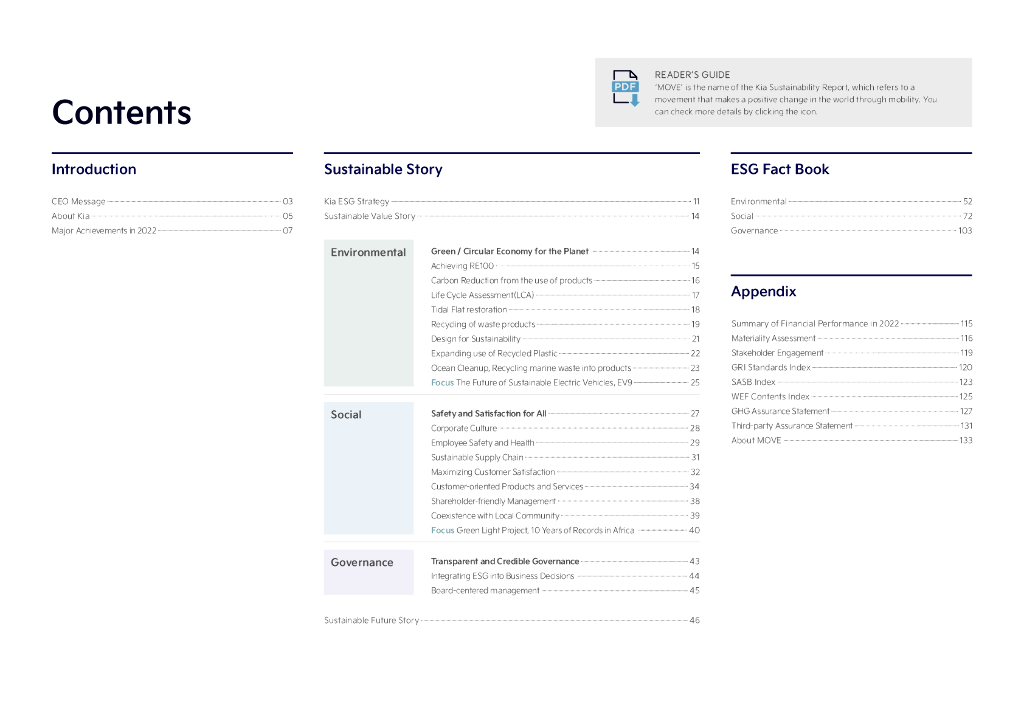The image size is (1024, 724).
Task: Select GHG Assurance Statement
Action: [x=852, y=411]
